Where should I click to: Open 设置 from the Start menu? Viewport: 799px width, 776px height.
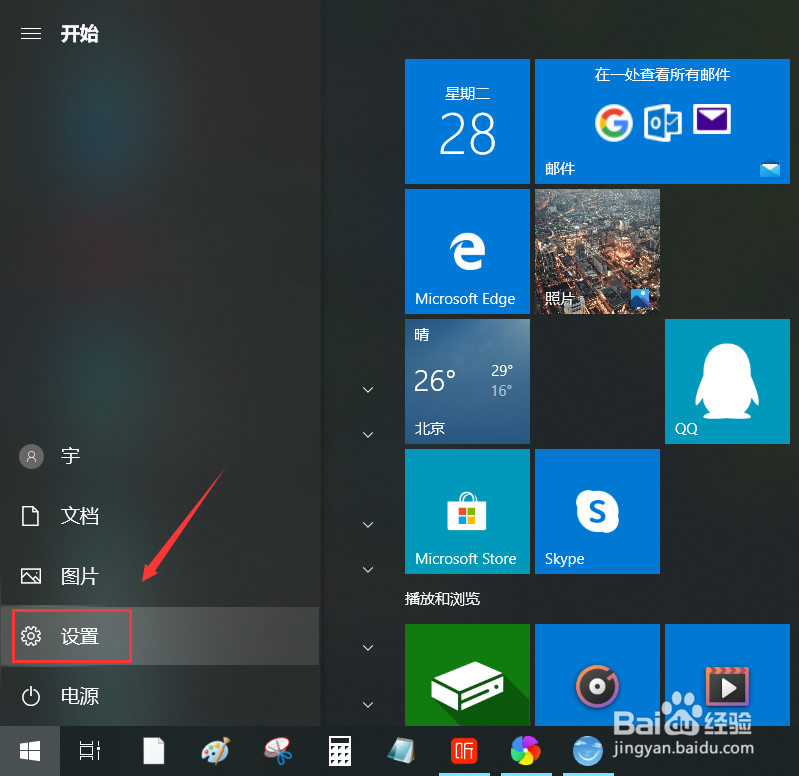(159, 636)
